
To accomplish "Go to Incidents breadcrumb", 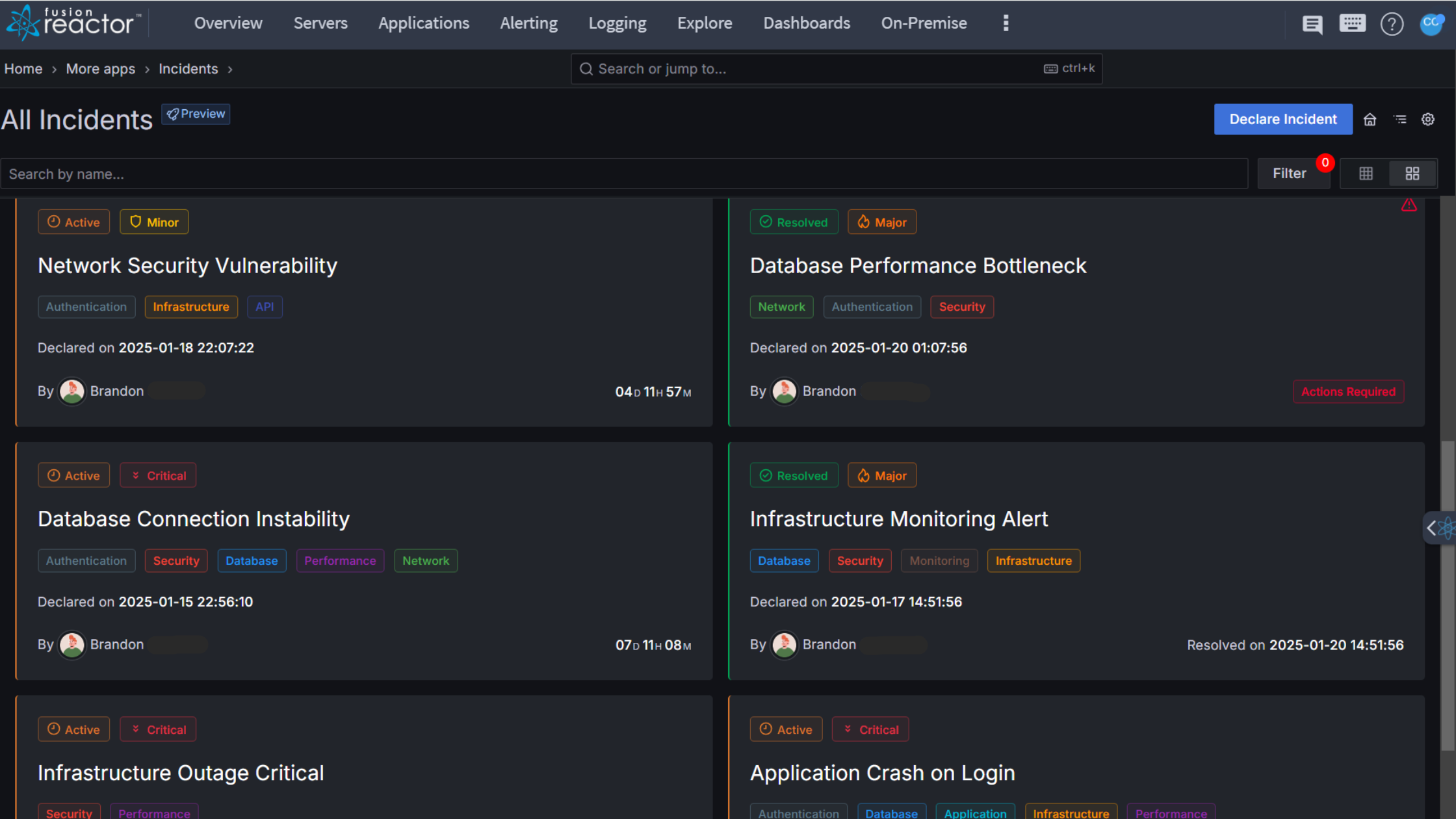I will (188, 69).
